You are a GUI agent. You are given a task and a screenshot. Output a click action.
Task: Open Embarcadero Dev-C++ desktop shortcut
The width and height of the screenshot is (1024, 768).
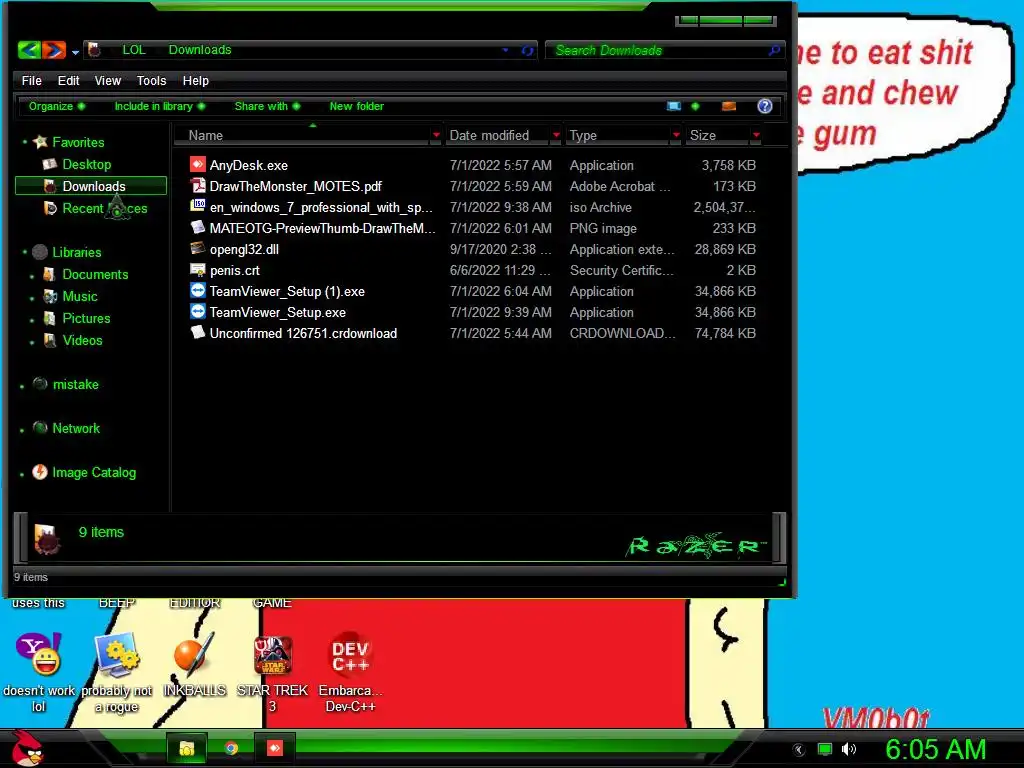pyautogui.click(x=350, y=673)
